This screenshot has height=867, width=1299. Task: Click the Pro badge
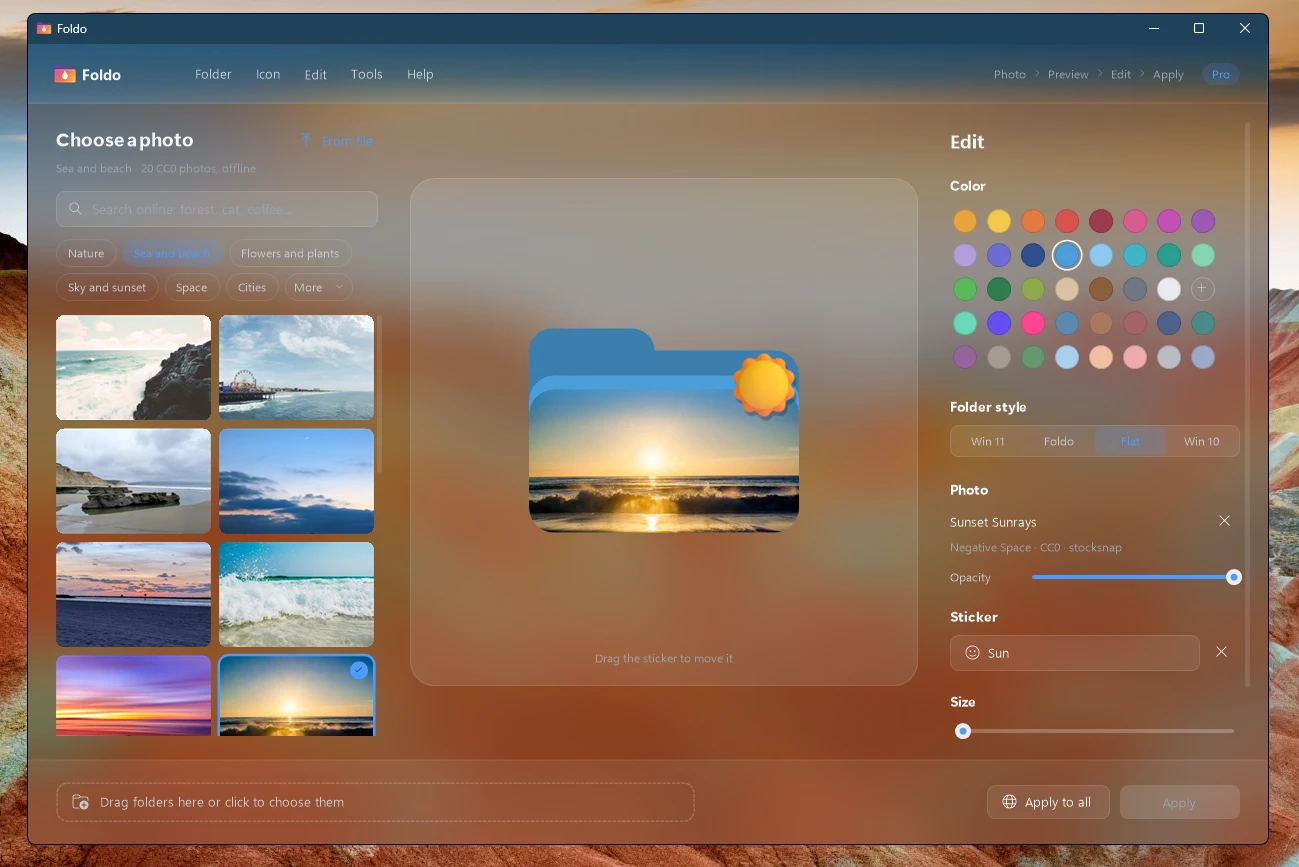tap(1221, 75)
